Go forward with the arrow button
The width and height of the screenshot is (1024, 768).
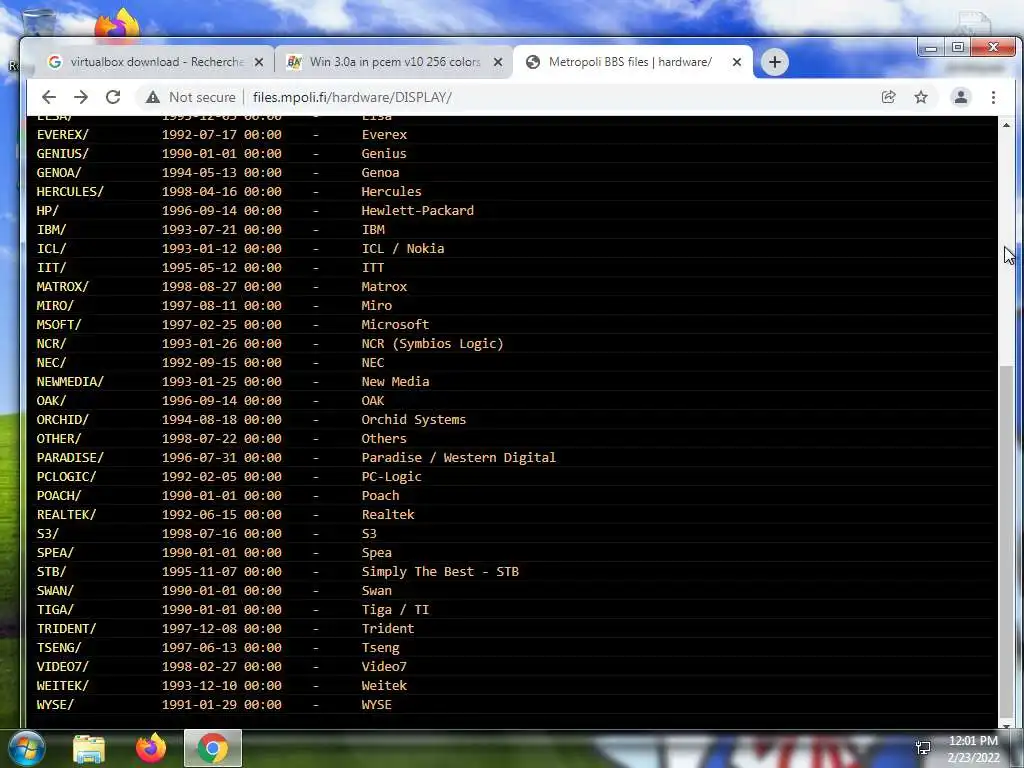[x=81, y=97]
